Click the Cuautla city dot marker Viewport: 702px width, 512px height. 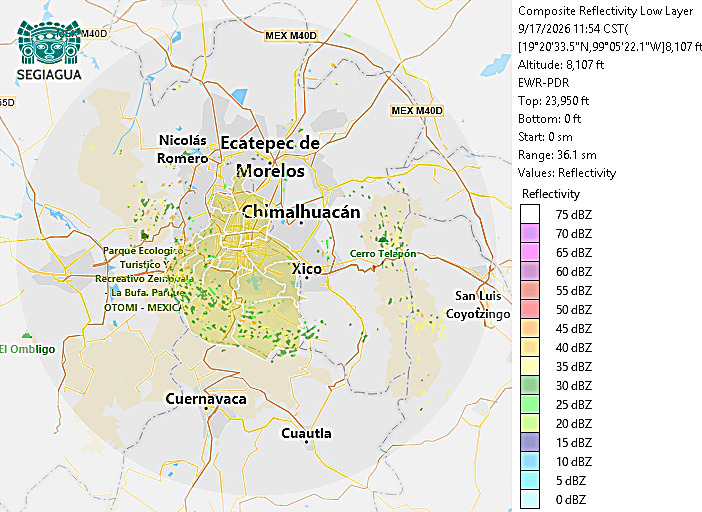(307, 442)
